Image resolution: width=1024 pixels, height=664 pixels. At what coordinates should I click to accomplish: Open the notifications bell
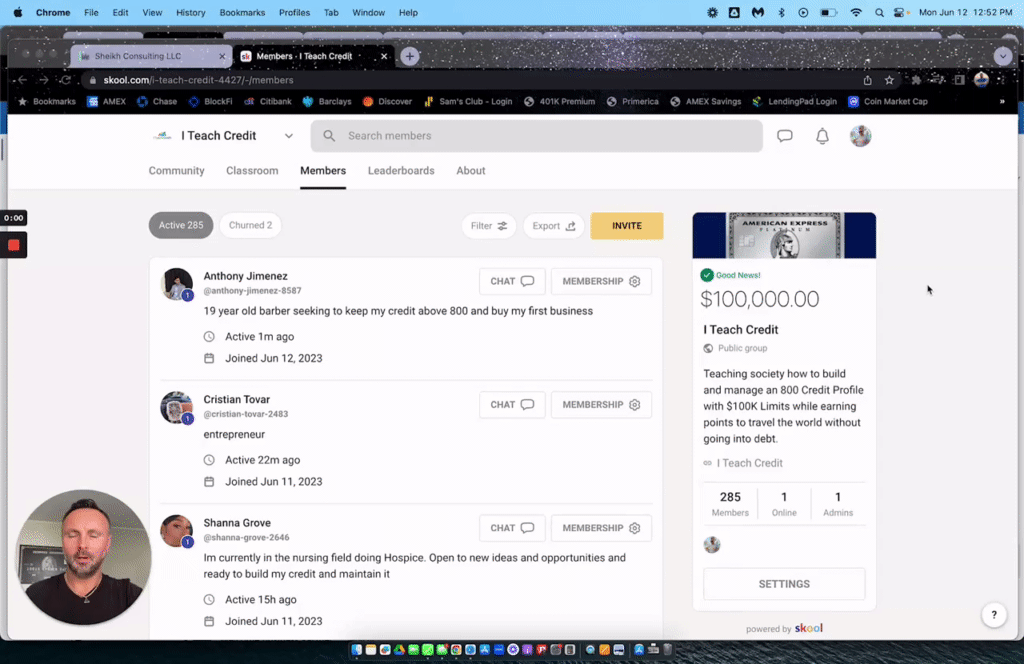pos(822,136)
